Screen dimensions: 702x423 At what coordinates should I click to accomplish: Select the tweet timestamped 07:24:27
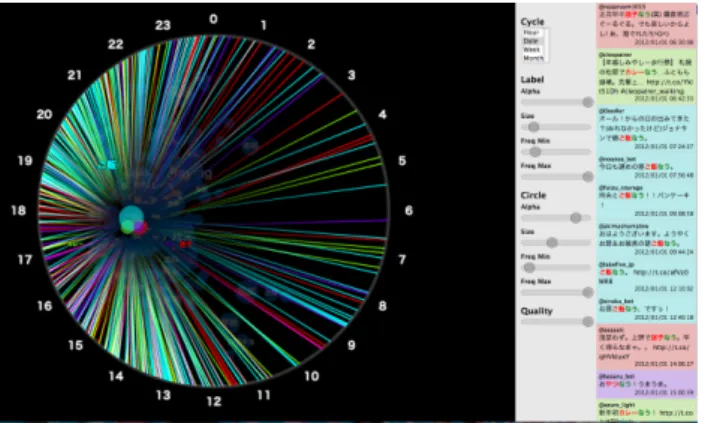click(646, 129)
